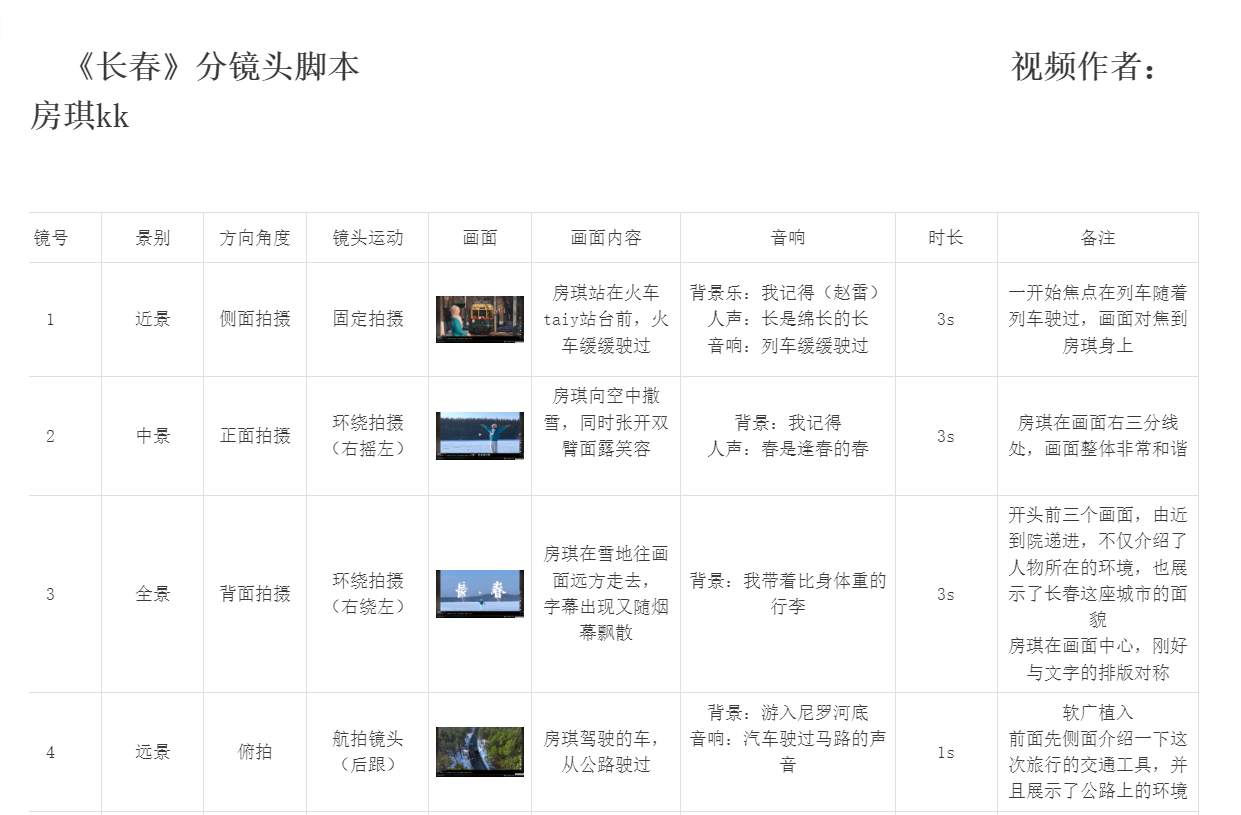
Task: Click the 镜号 column header
Action: [x=51, y=238]
